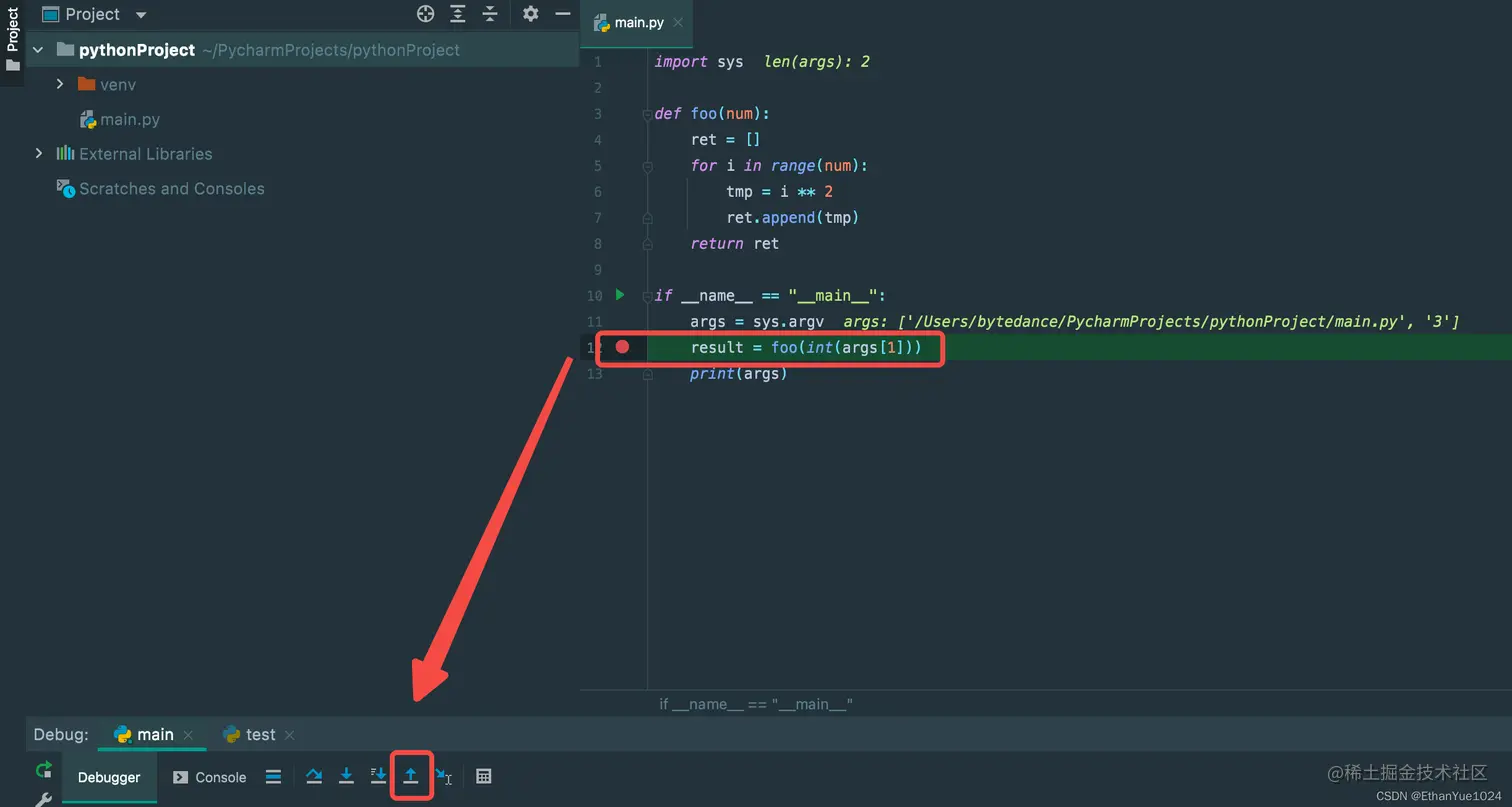Collapse the def foo code fold marker
The height and width of the screenshot is (807, 1512).
coord(647,114)
